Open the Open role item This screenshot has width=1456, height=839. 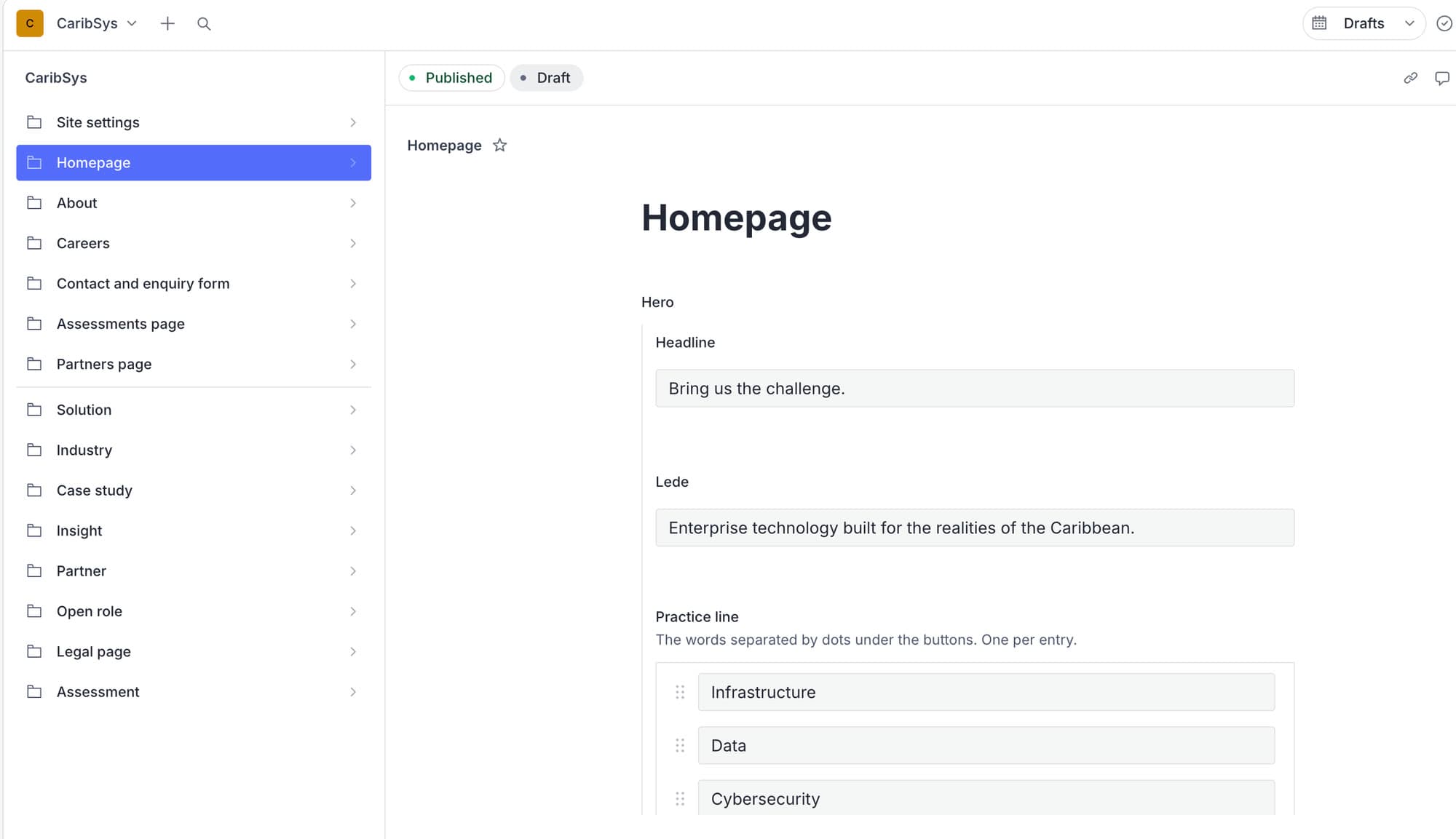(x=194, y=611)
